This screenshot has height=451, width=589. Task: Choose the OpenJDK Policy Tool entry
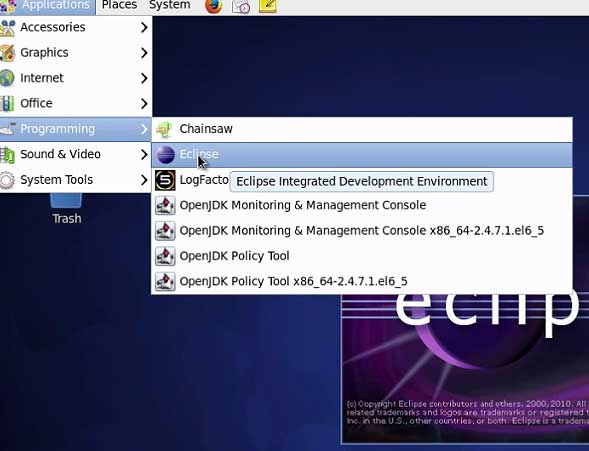(x=362, y=256)
